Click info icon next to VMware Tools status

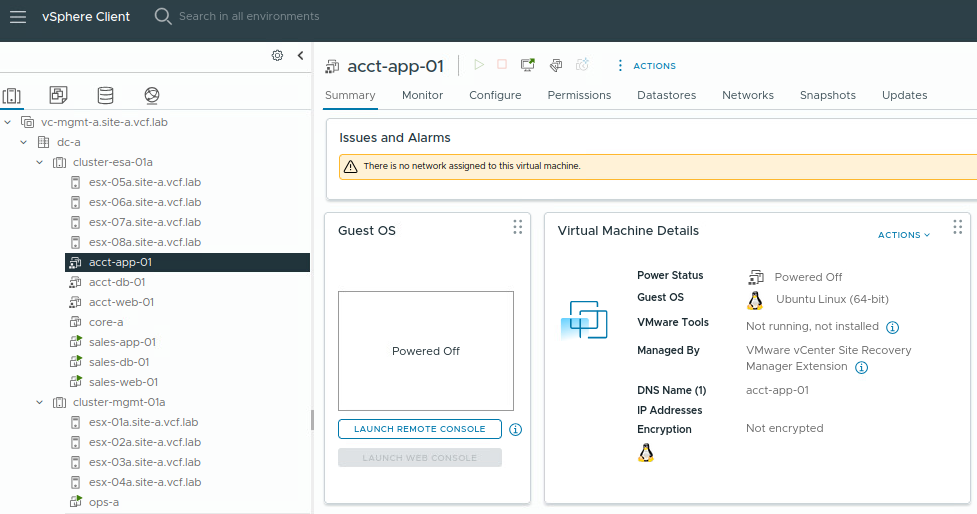(893, 327)
